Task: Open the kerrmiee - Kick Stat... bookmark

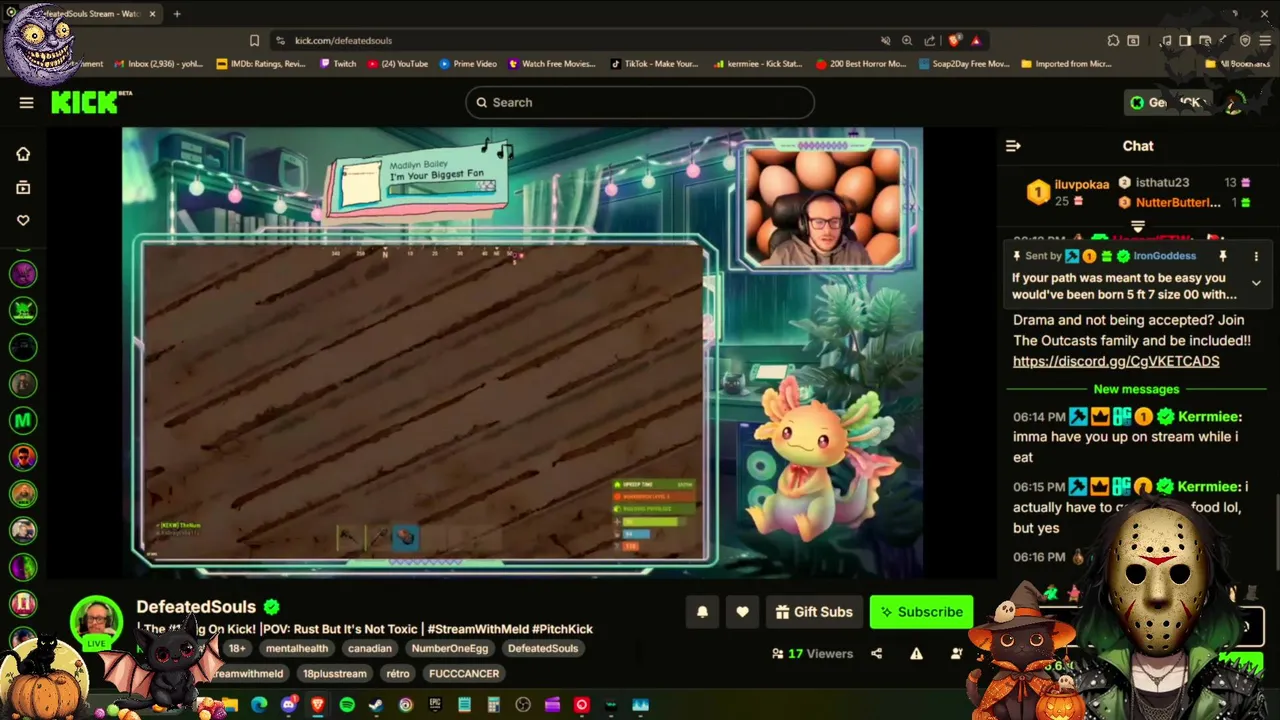Action: (758, 64)
